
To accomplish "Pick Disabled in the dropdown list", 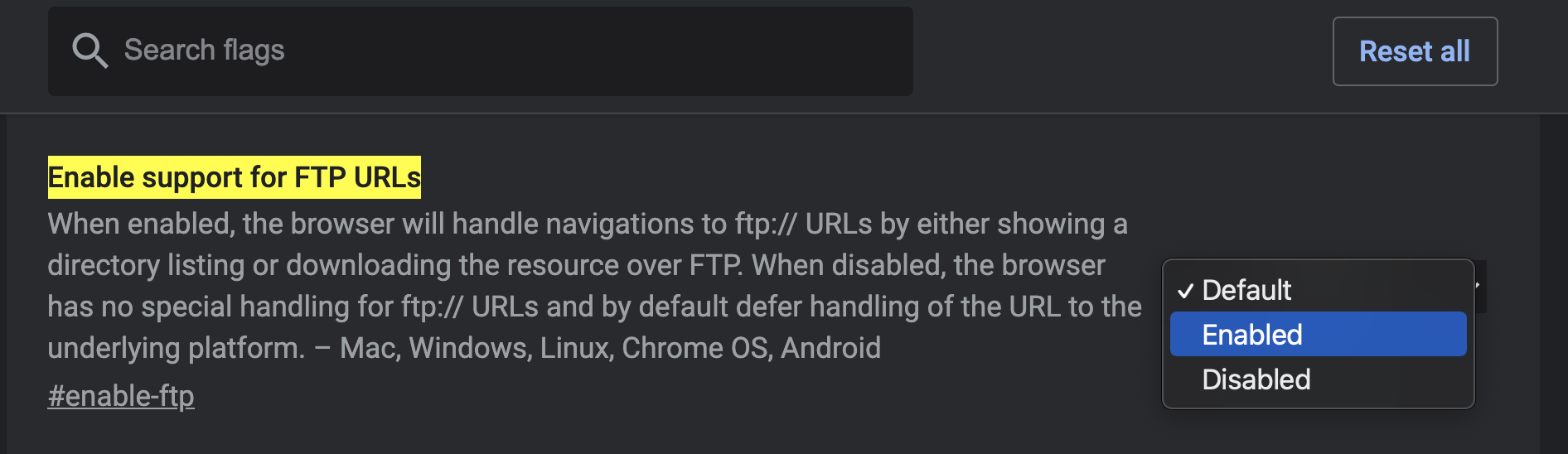I will pos(1256,379).
